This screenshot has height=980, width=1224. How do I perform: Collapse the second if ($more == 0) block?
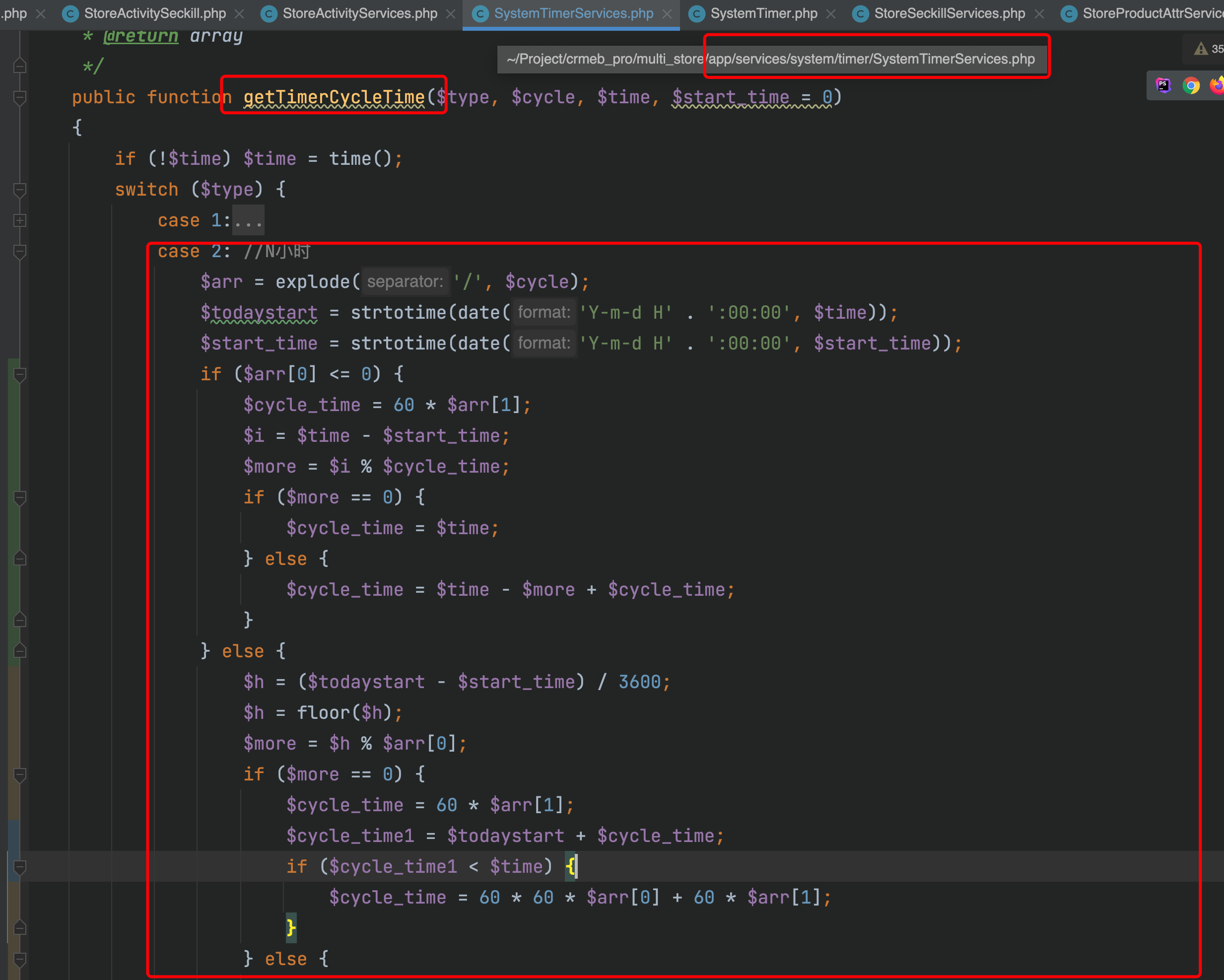(19, 774)
